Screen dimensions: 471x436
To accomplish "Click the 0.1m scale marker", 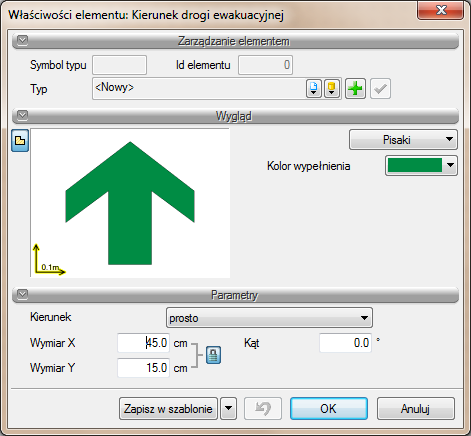I will [x=49, y=260].
